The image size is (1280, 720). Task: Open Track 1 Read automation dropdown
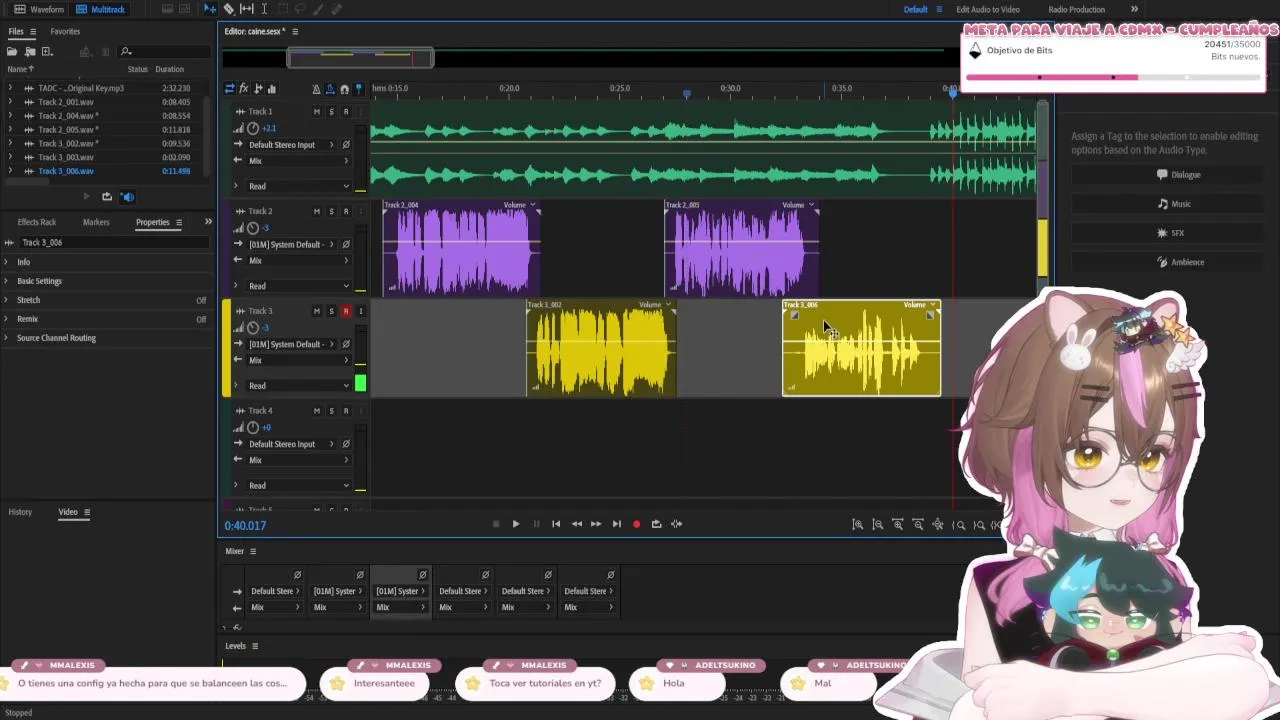point(299,186)
